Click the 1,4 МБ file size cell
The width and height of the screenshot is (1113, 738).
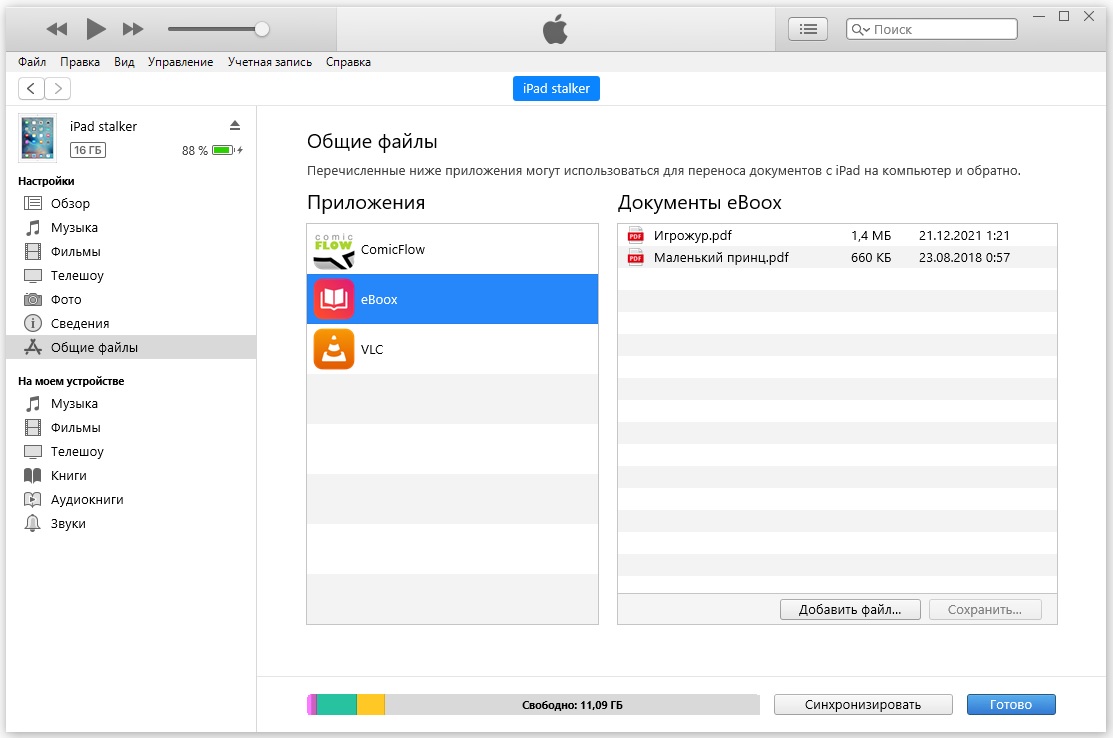click(x=871, y=236)
